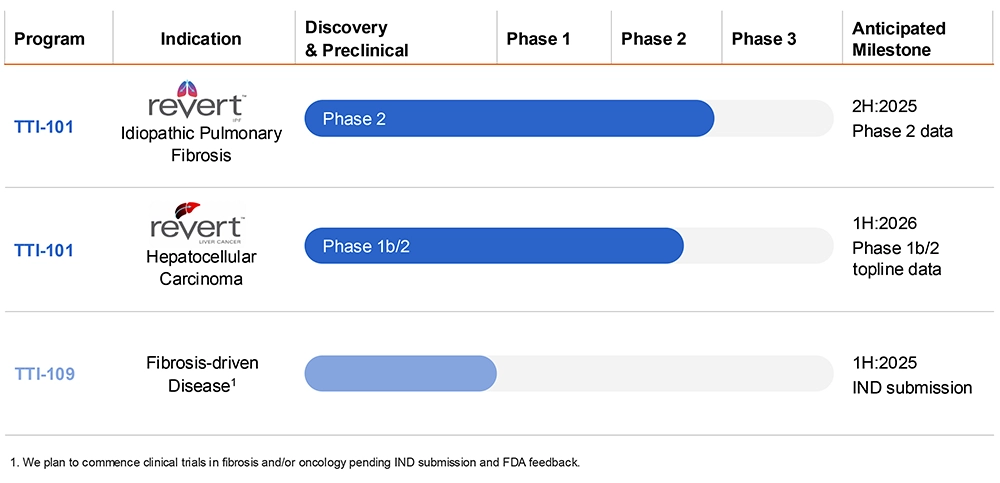1000x483 pixels.
Task: Select the TTI-109 program name
Action: [44, 374]
